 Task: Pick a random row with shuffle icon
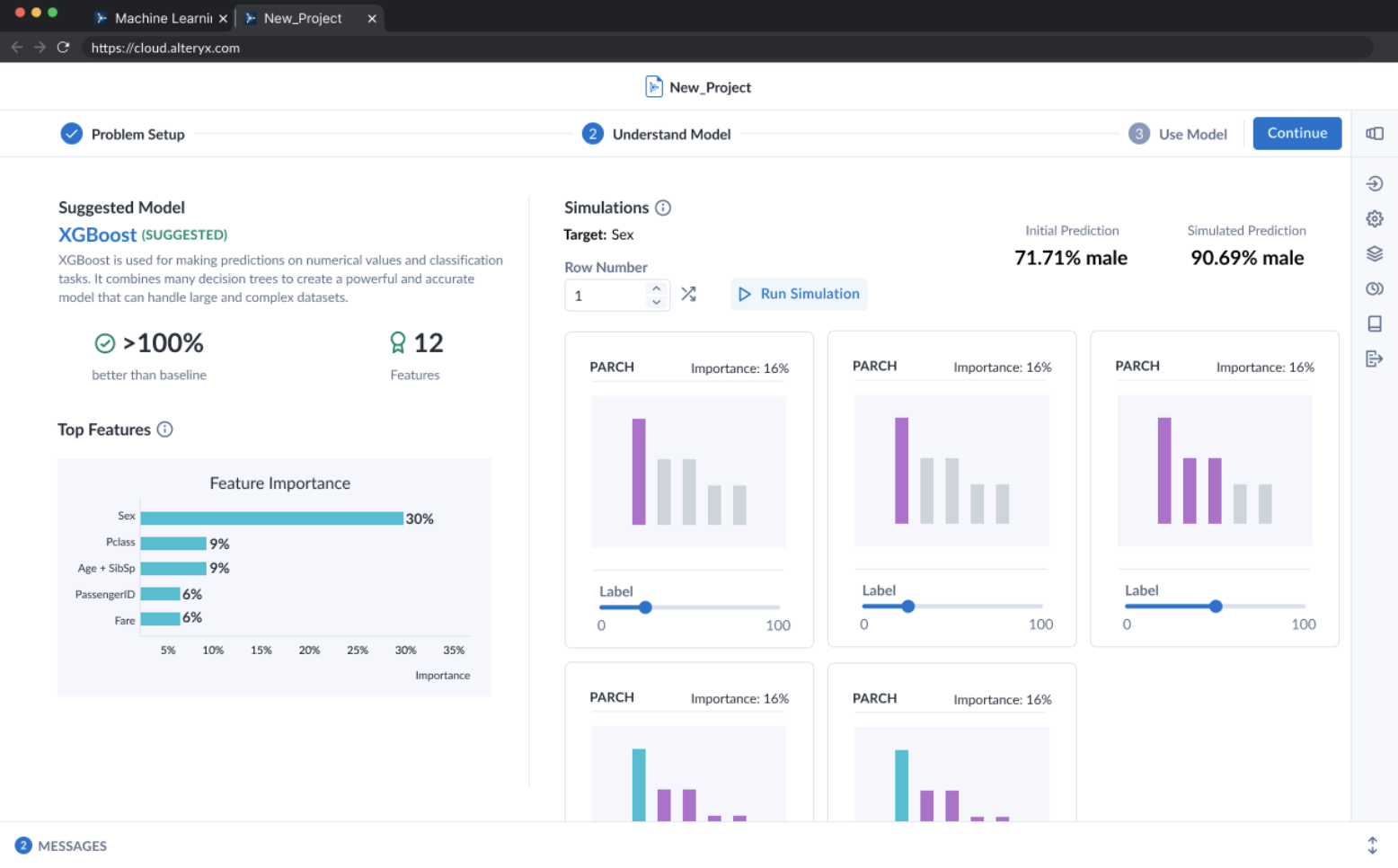[x=689, y=294]
